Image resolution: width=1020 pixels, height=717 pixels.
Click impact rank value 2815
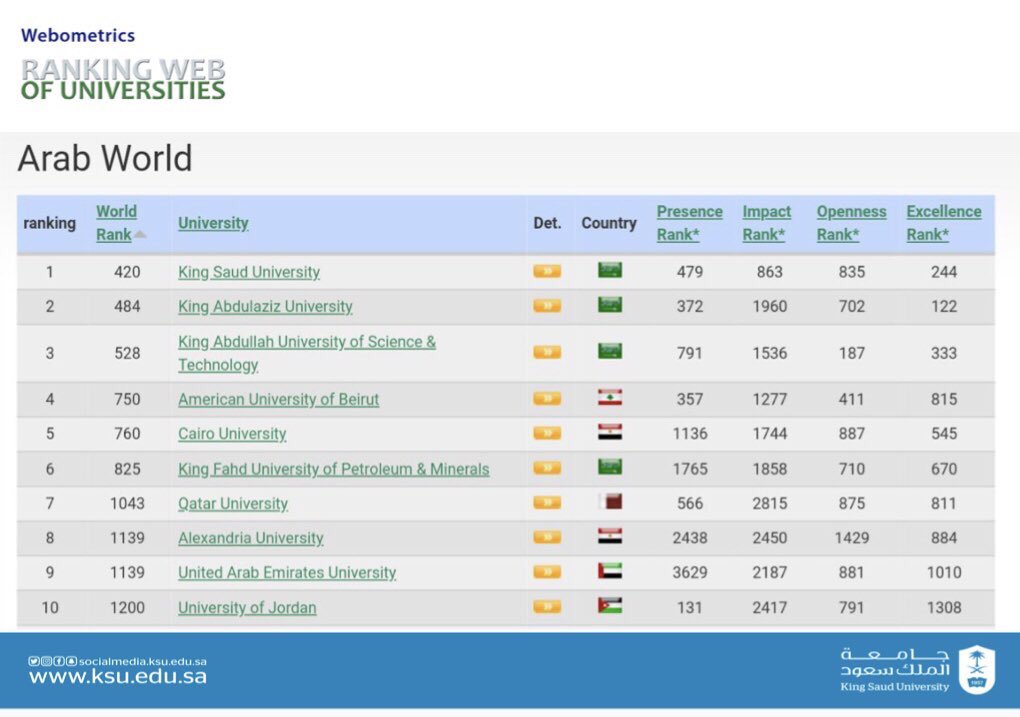770,504
